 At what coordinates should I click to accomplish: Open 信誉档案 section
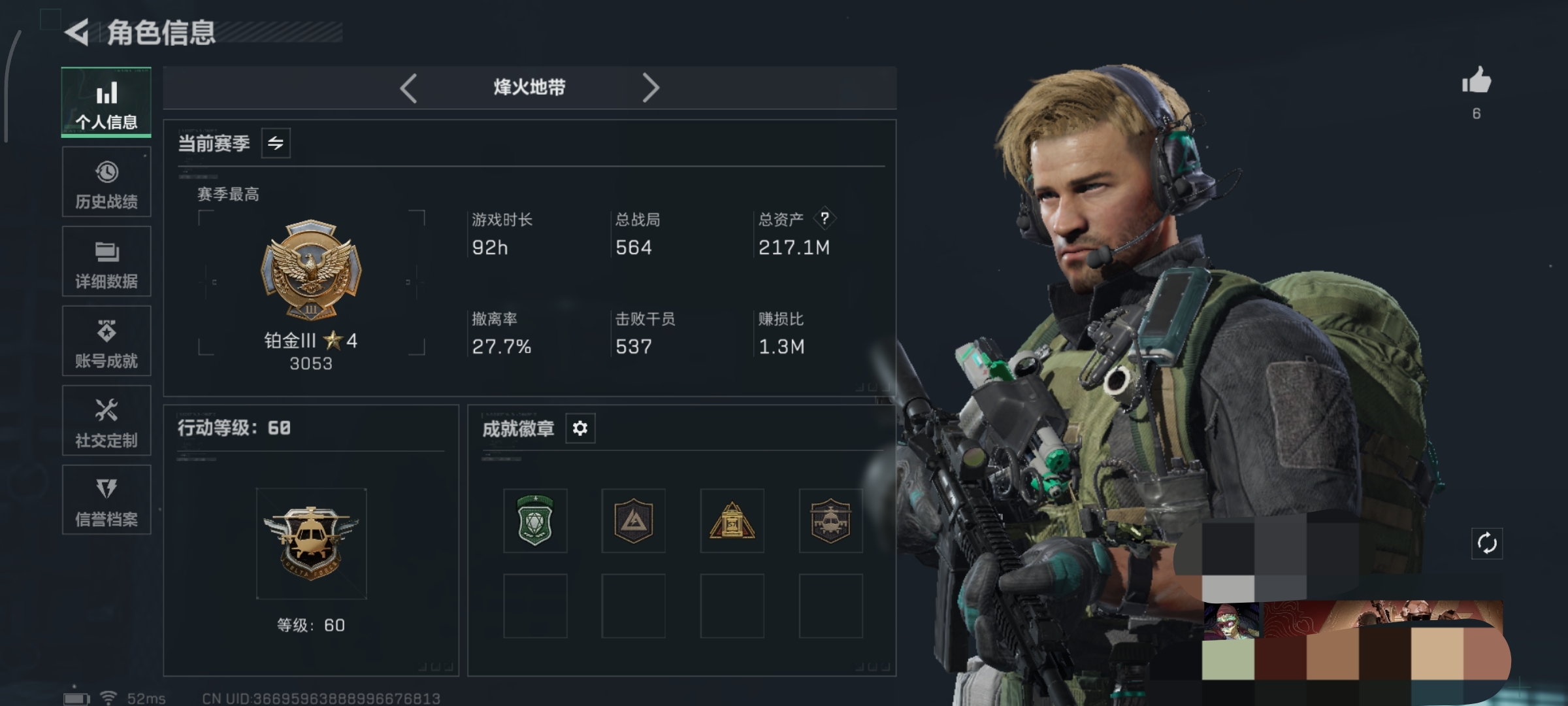click(106, 500)
